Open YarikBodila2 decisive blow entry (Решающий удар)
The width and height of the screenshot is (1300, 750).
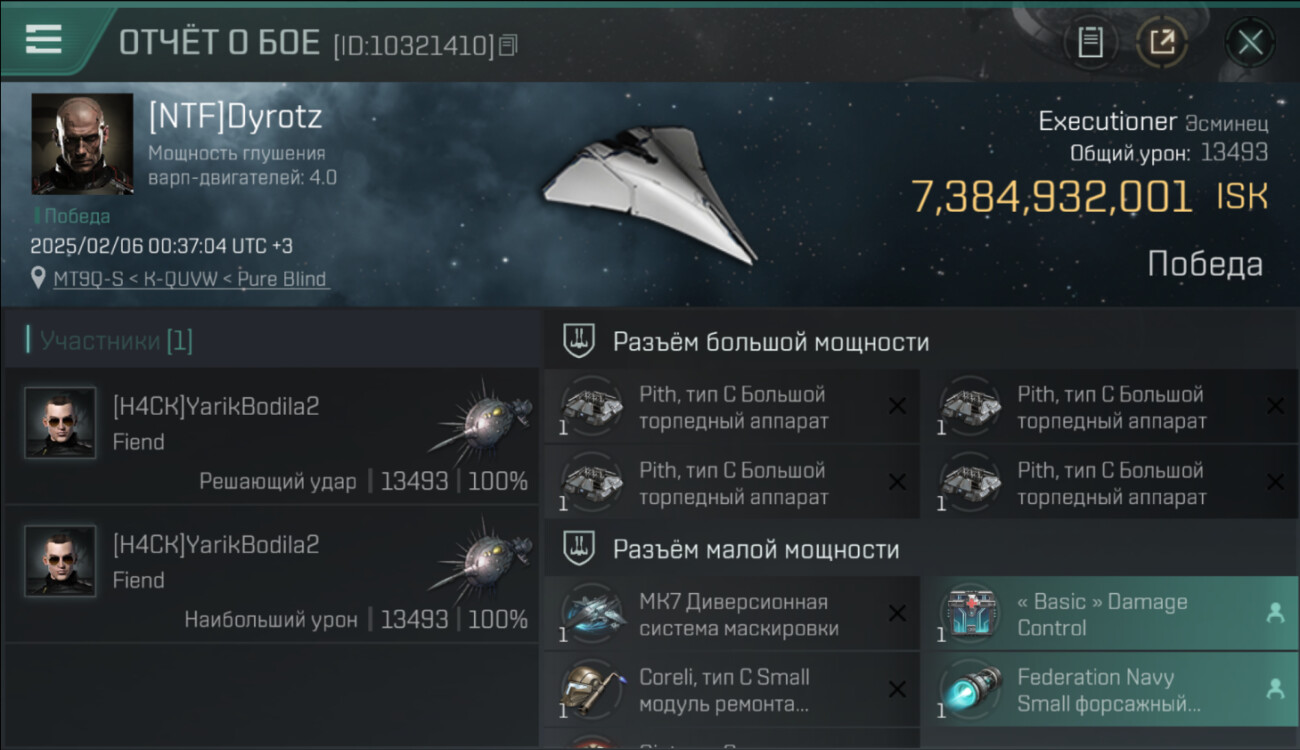pyautogui.click(x=272, y=436)
